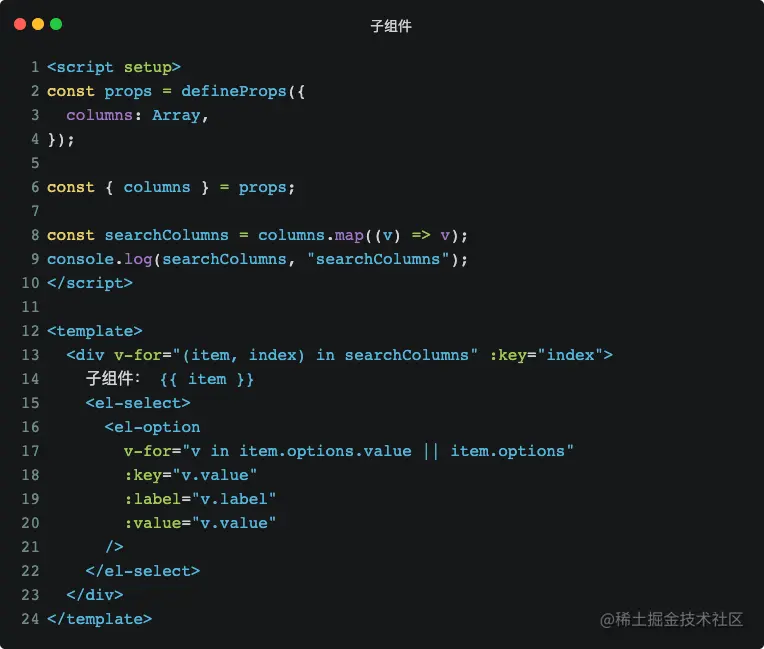Click the "searchColumns" string literal on line 9

click(378, 259)
